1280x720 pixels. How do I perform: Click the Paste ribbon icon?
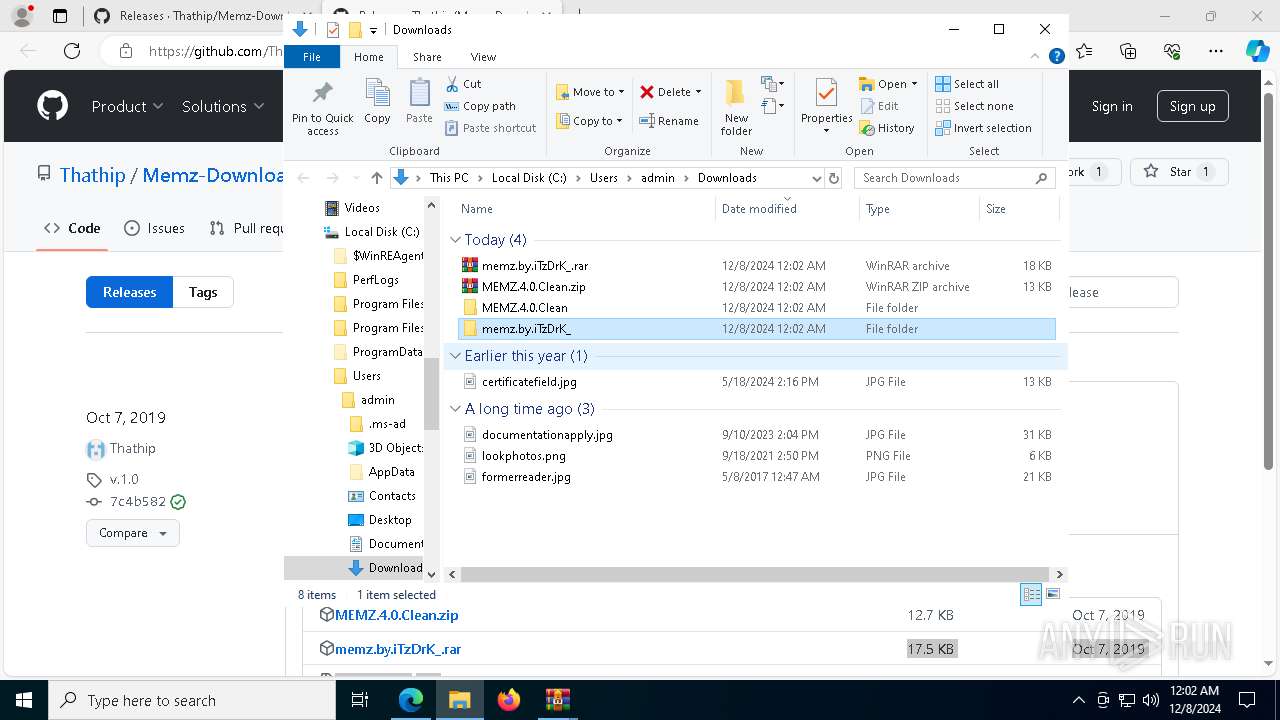click(x=419, y=102)
